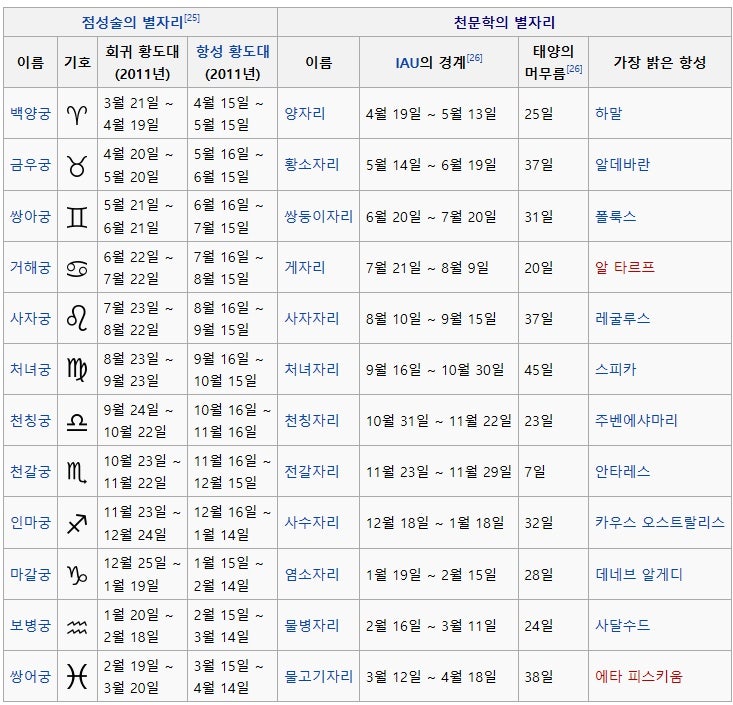
Task: Open the 카우스 오스트랄리스 star link
Action: click(660, 523)
